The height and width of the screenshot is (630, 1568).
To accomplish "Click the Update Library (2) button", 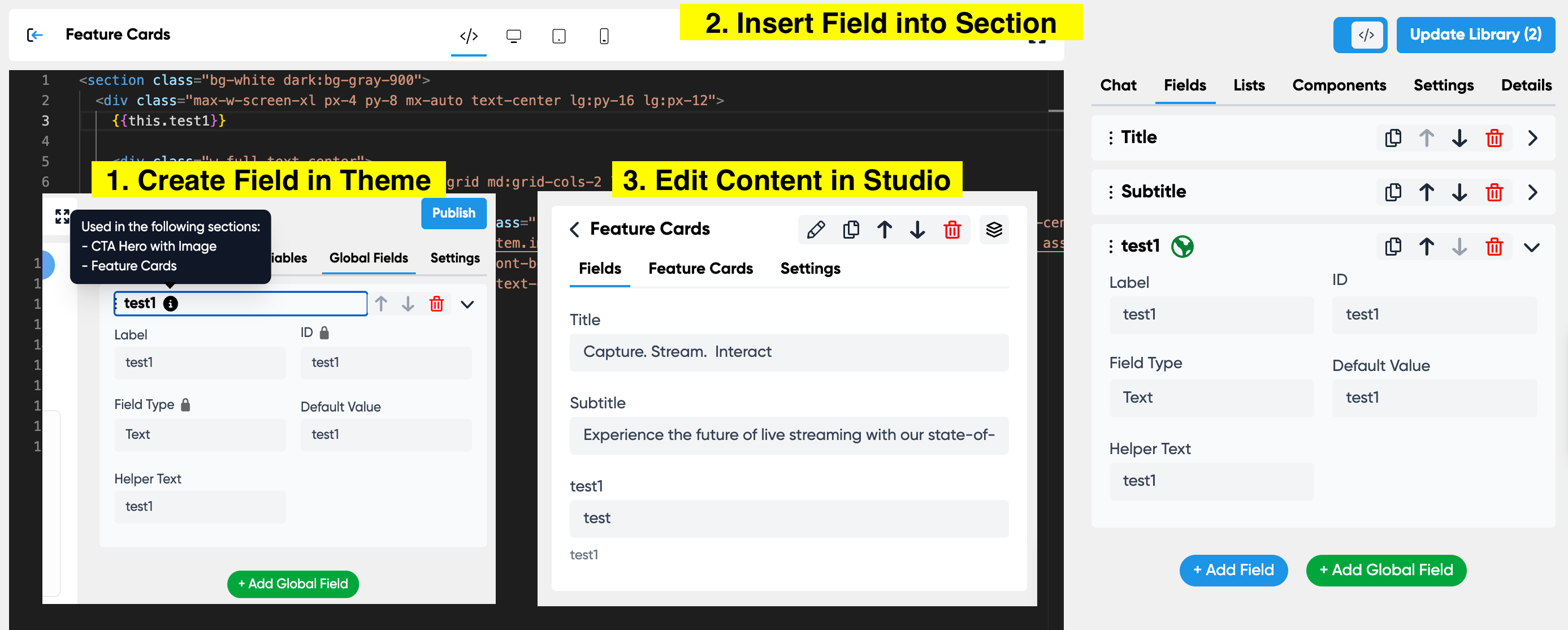I will click(x=1475, y=34).
